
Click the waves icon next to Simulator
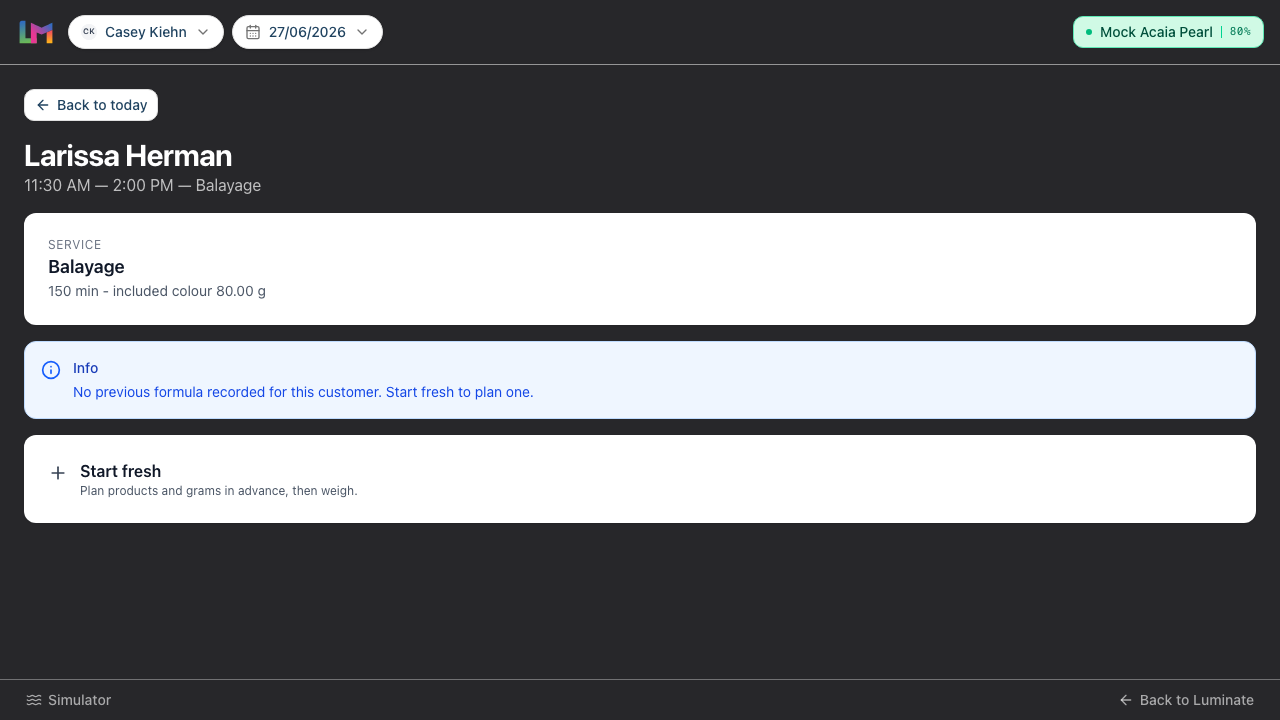[x=34, y=700]
